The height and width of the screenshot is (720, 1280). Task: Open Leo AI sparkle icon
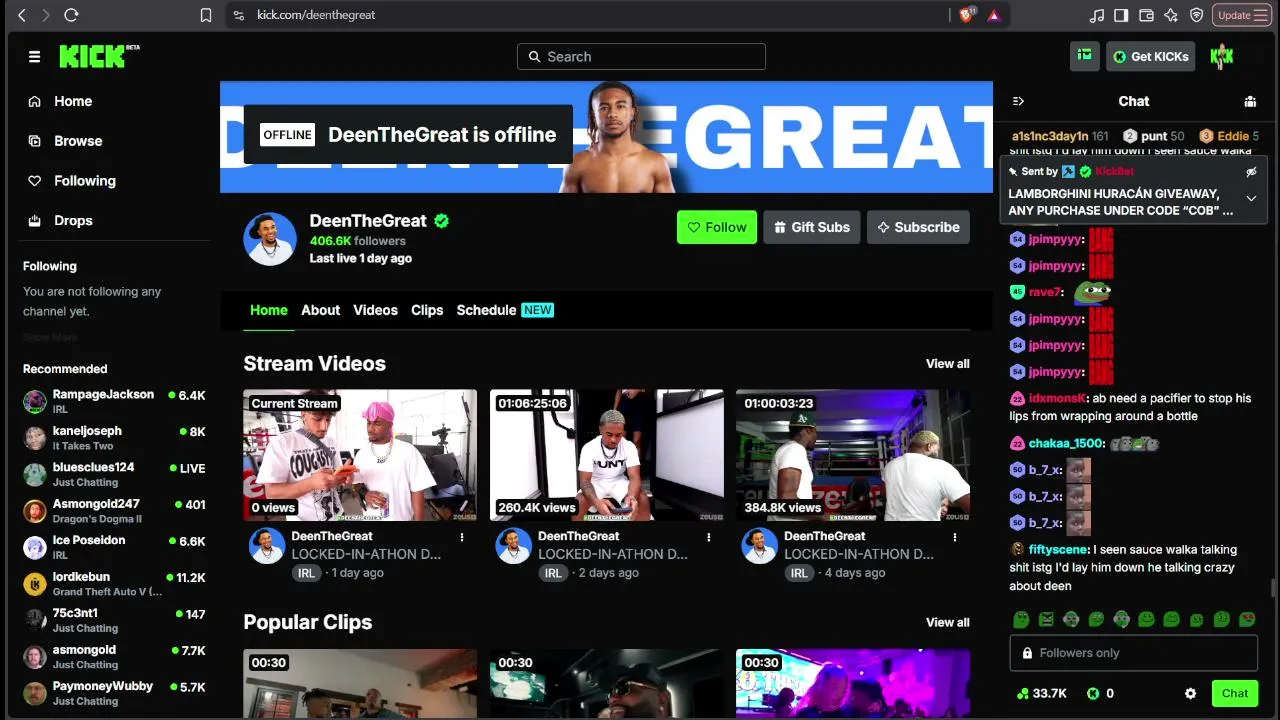[1171, 15]
